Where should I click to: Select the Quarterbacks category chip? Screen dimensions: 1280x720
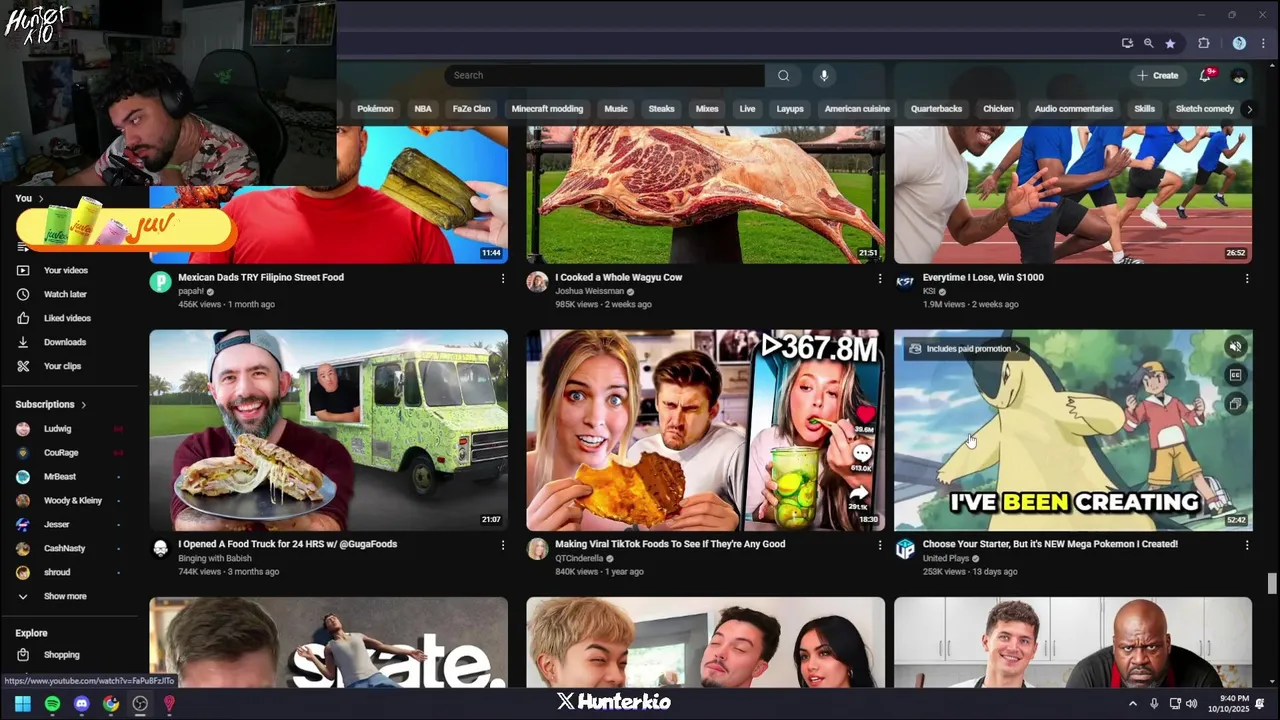[x=936, y=109]
